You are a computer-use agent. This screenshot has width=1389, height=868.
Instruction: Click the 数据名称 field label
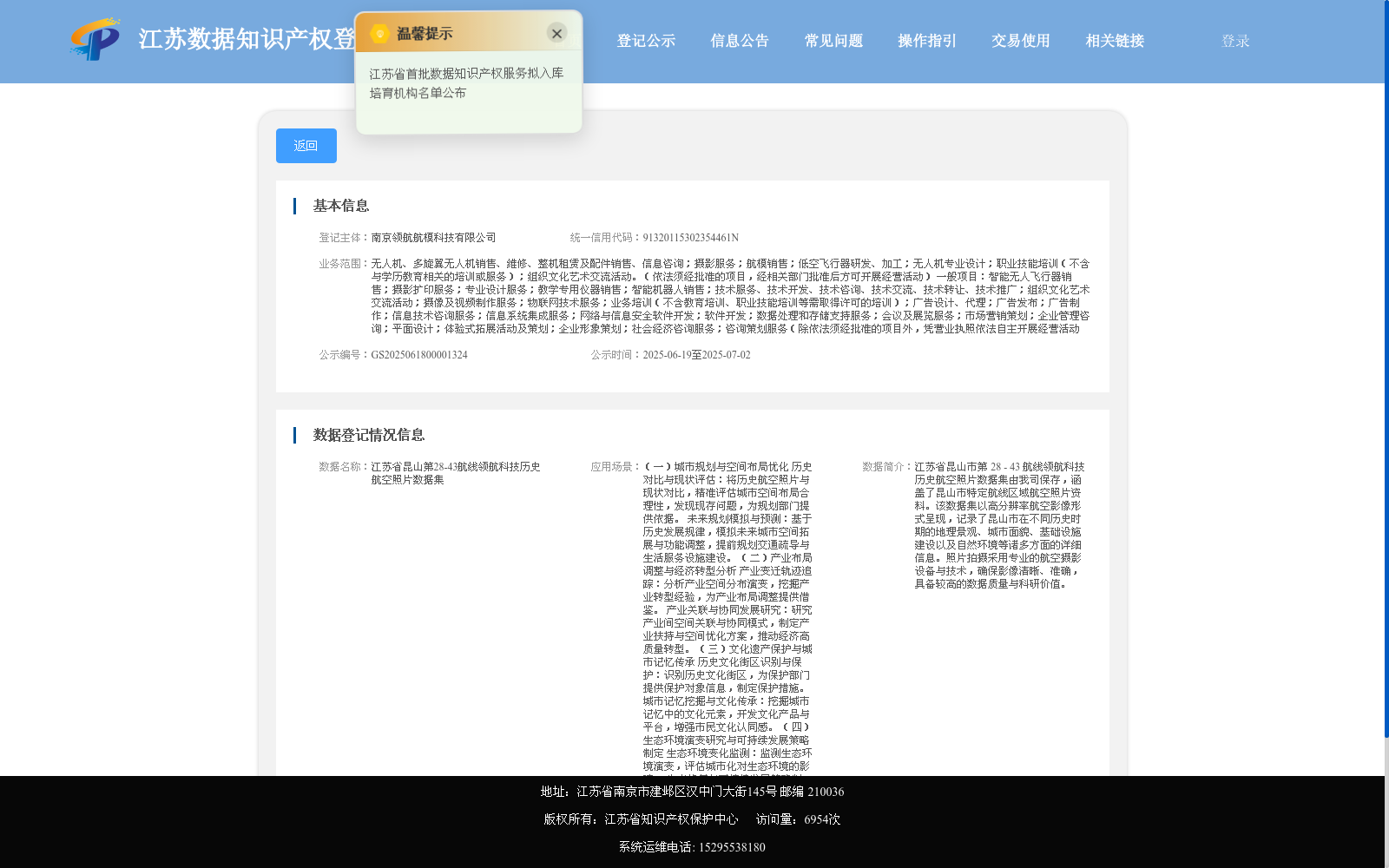tap(345, 467)
